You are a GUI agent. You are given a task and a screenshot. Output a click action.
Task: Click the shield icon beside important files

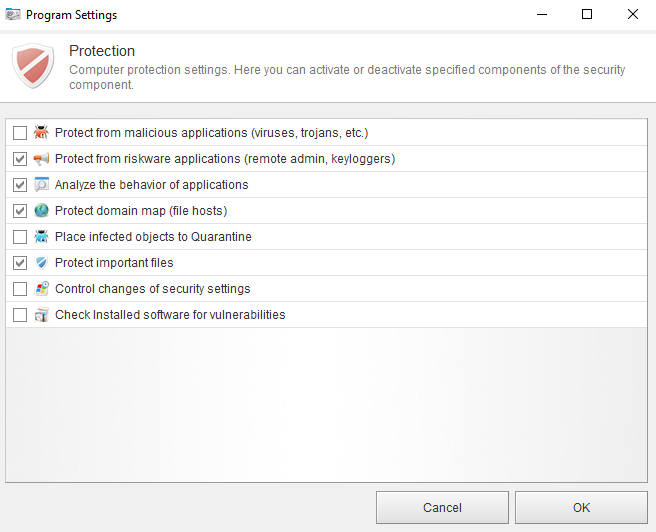pyautogui.click(x=41, y=263)
